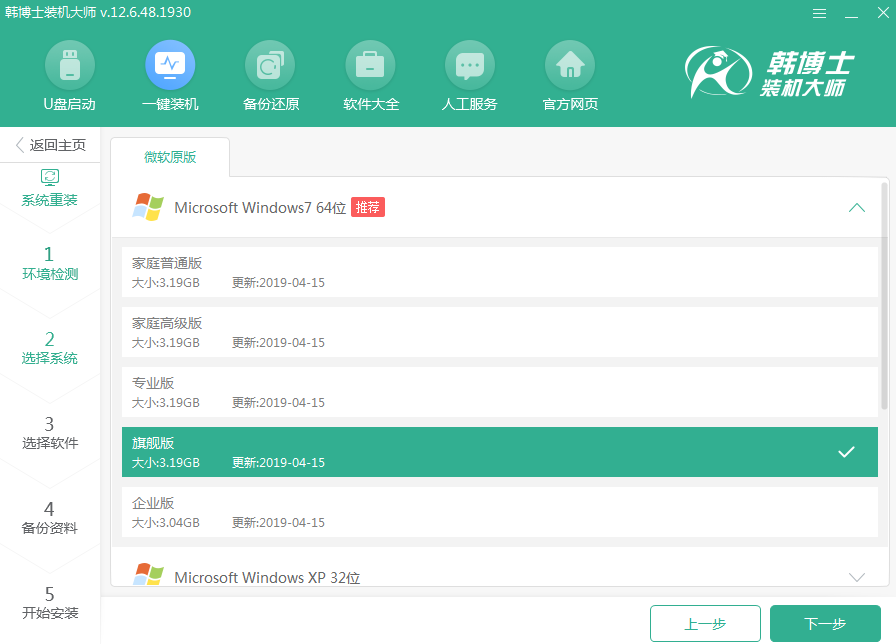Expand Microsoft Windows XP 32位 options
The image size is (896, 644).
(x=857, y=575)
